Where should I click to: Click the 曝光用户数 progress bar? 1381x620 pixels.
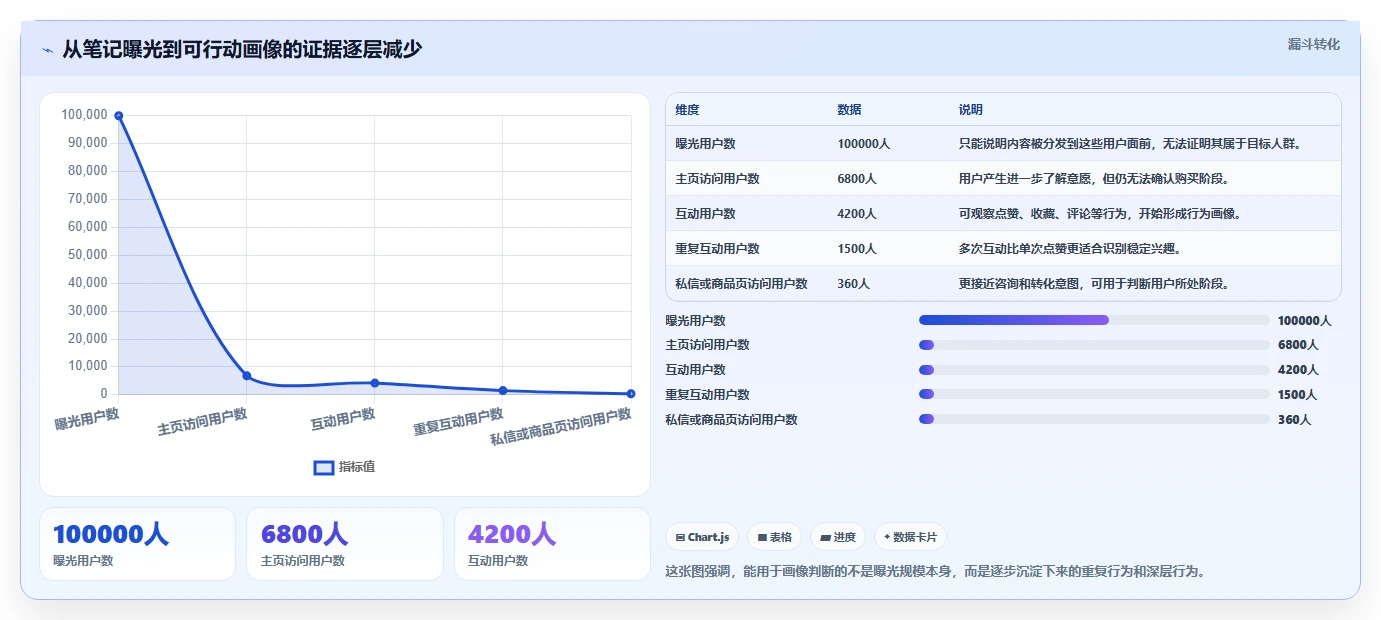tap(1094, 320)
